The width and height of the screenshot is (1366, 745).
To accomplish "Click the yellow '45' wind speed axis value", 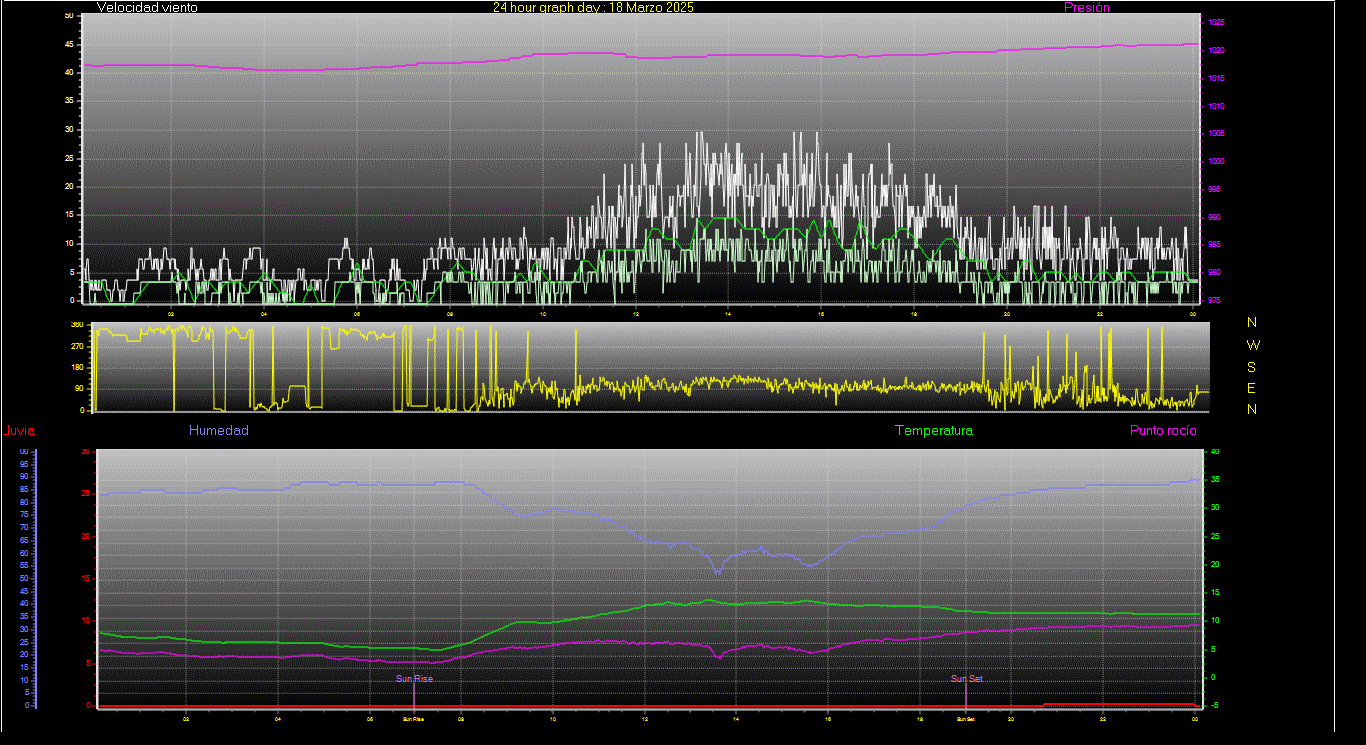I will tap(68, 45).
